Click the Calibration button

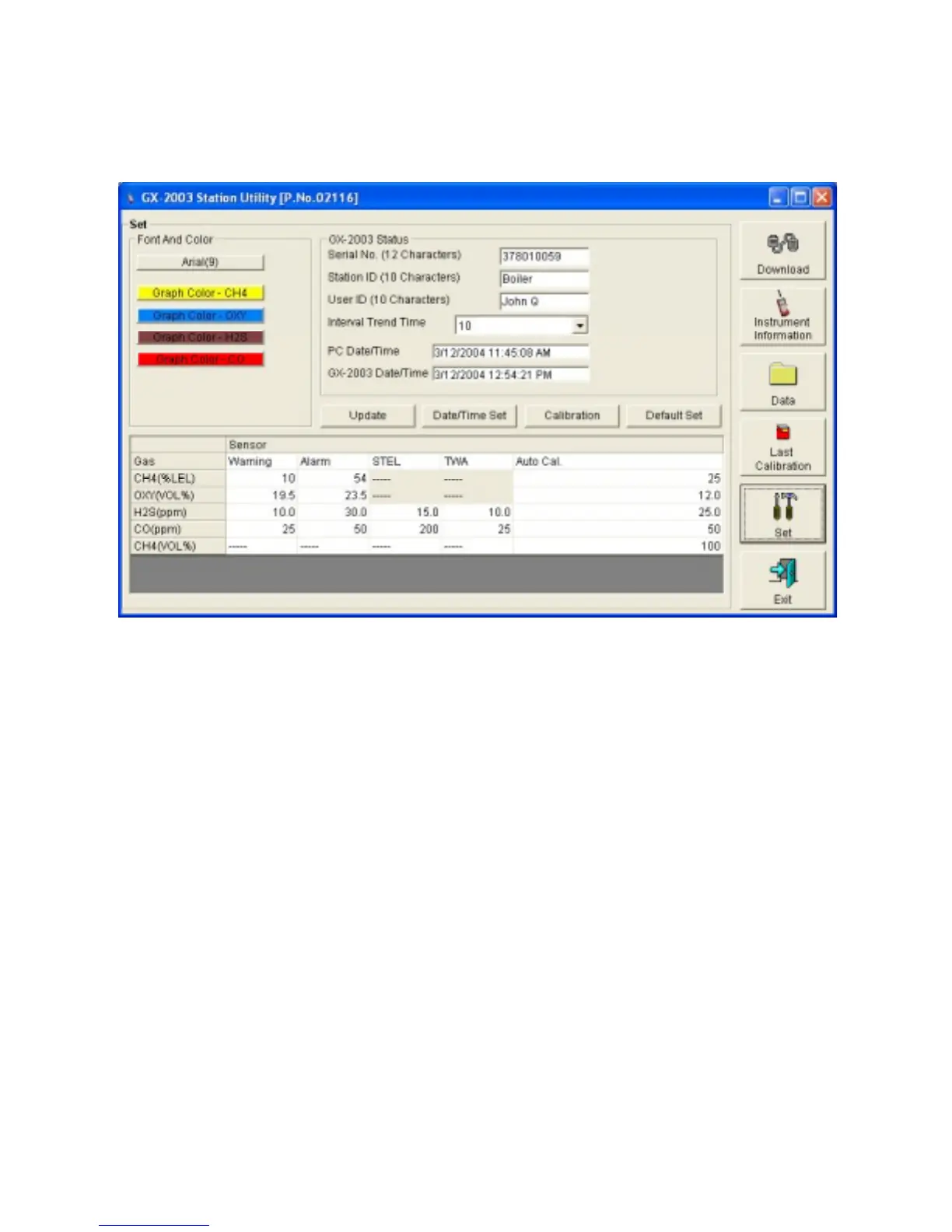572,415
